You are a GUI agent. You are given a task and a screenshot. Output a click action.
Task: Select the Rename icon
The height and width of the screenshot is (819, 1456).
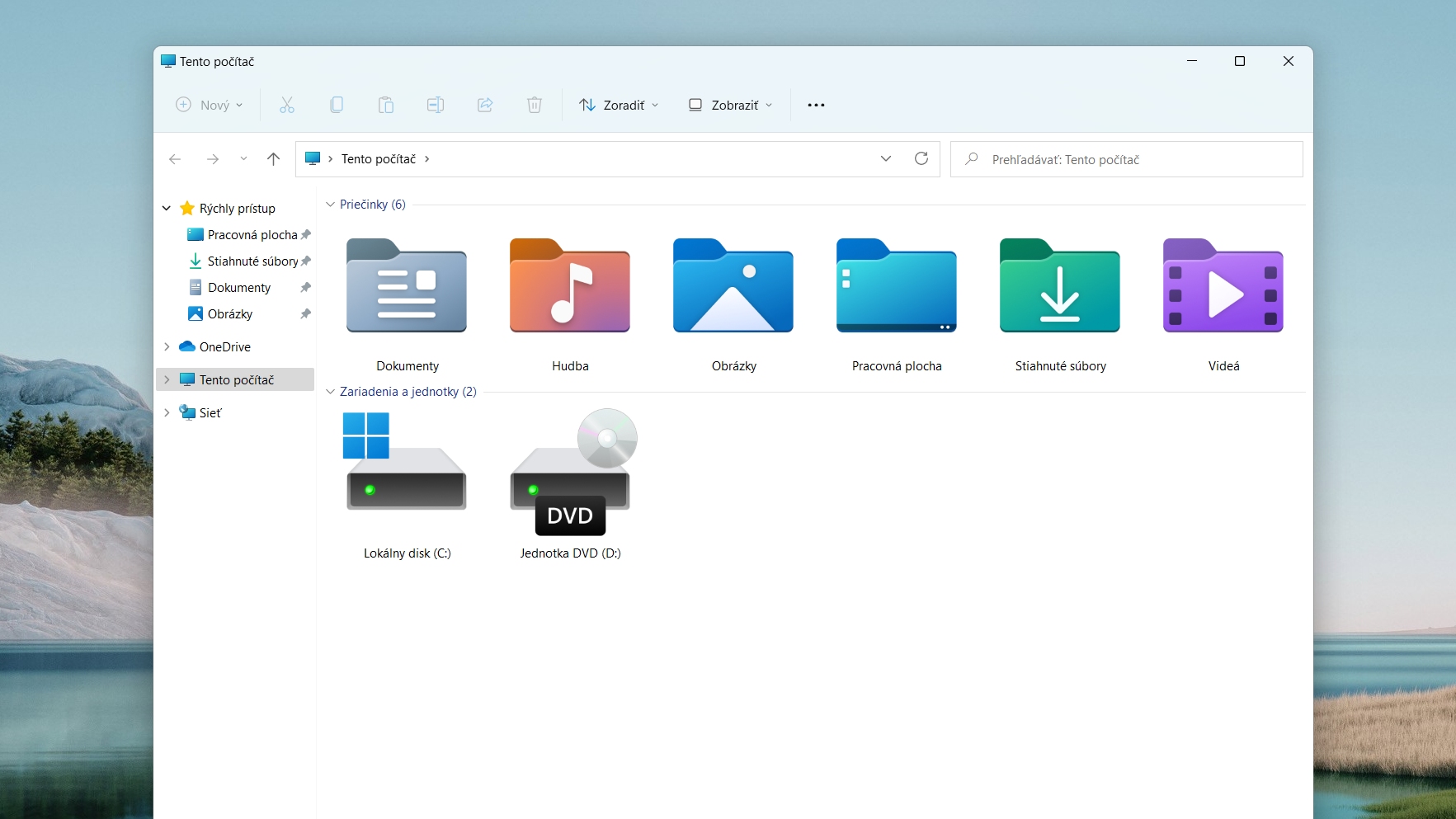point(435,105)
